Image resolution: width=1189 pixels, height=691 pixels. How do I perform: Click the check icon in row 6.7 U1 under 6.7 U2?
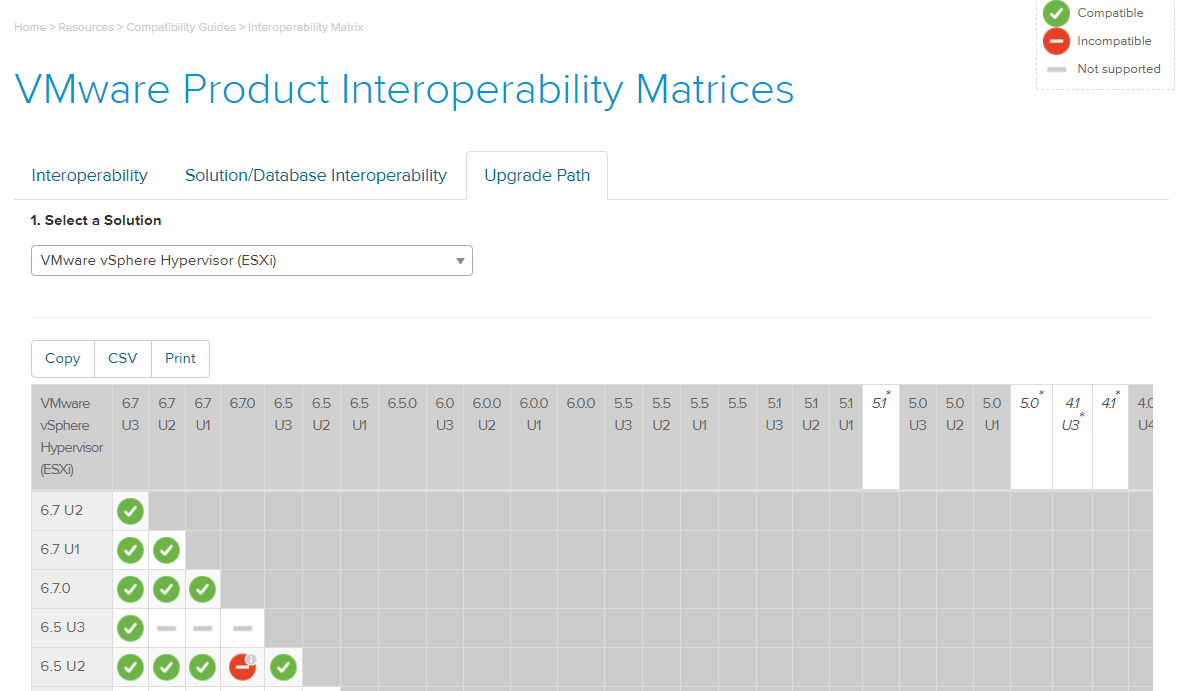167,550
